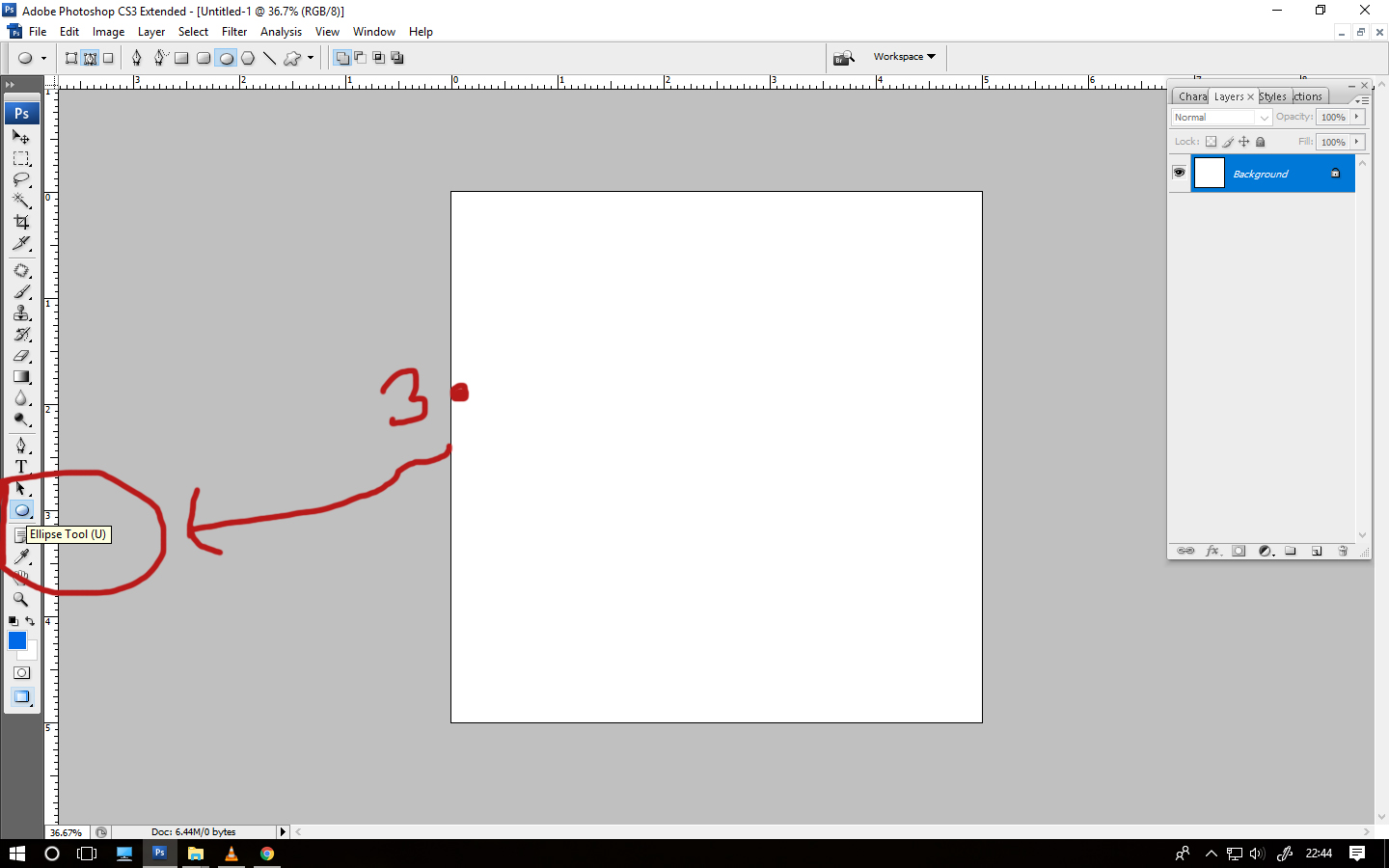Choose Custom Shape in options bar
This screenshot has height=868, width=1389.
[292, 58]
